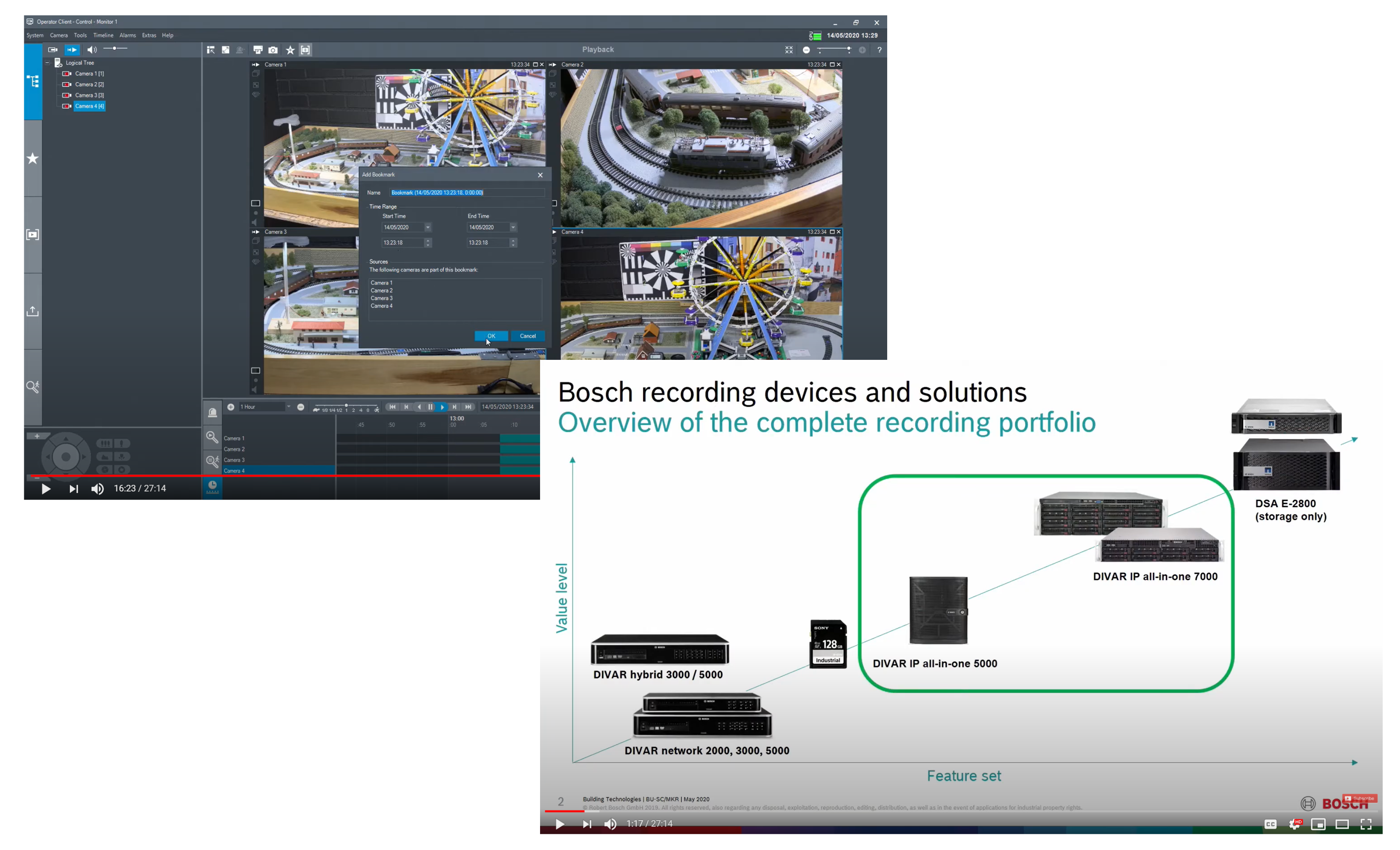The image size is (1400, 850).
Task: Zoom in timeline with plus icon
Action: click(x=231, y=407)
